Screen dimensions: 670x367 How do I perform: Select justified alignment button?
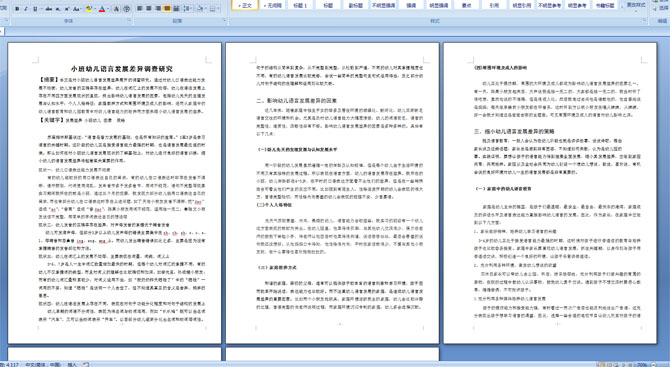click(167, 9)
